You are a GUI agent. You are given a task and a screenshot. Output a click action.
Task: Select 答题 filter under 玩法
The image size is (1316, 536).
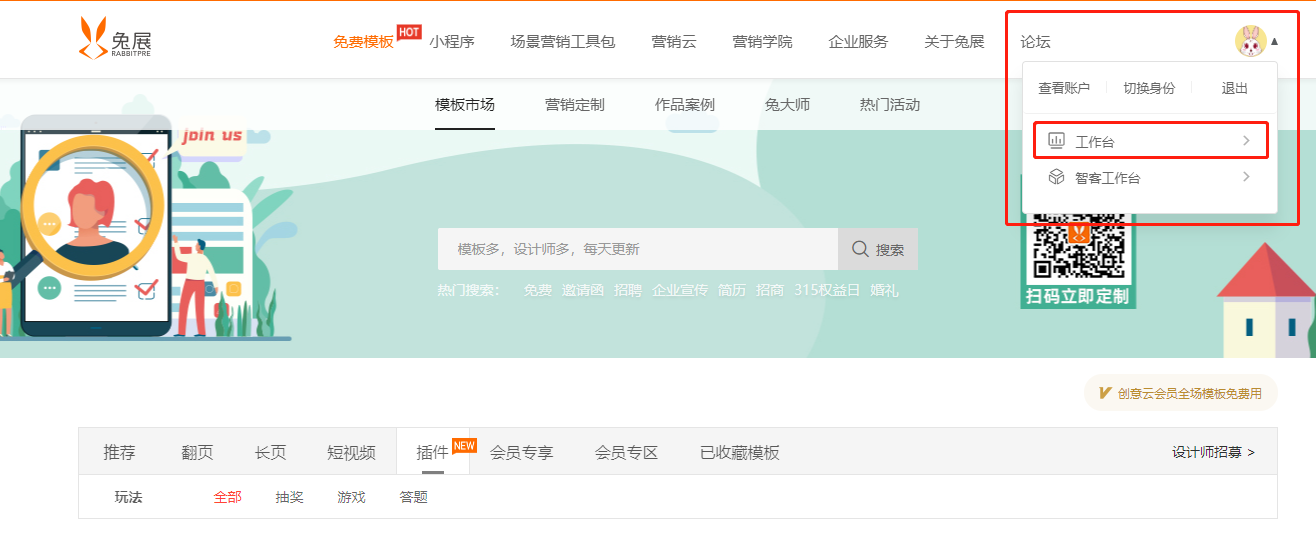pos(413,496)
